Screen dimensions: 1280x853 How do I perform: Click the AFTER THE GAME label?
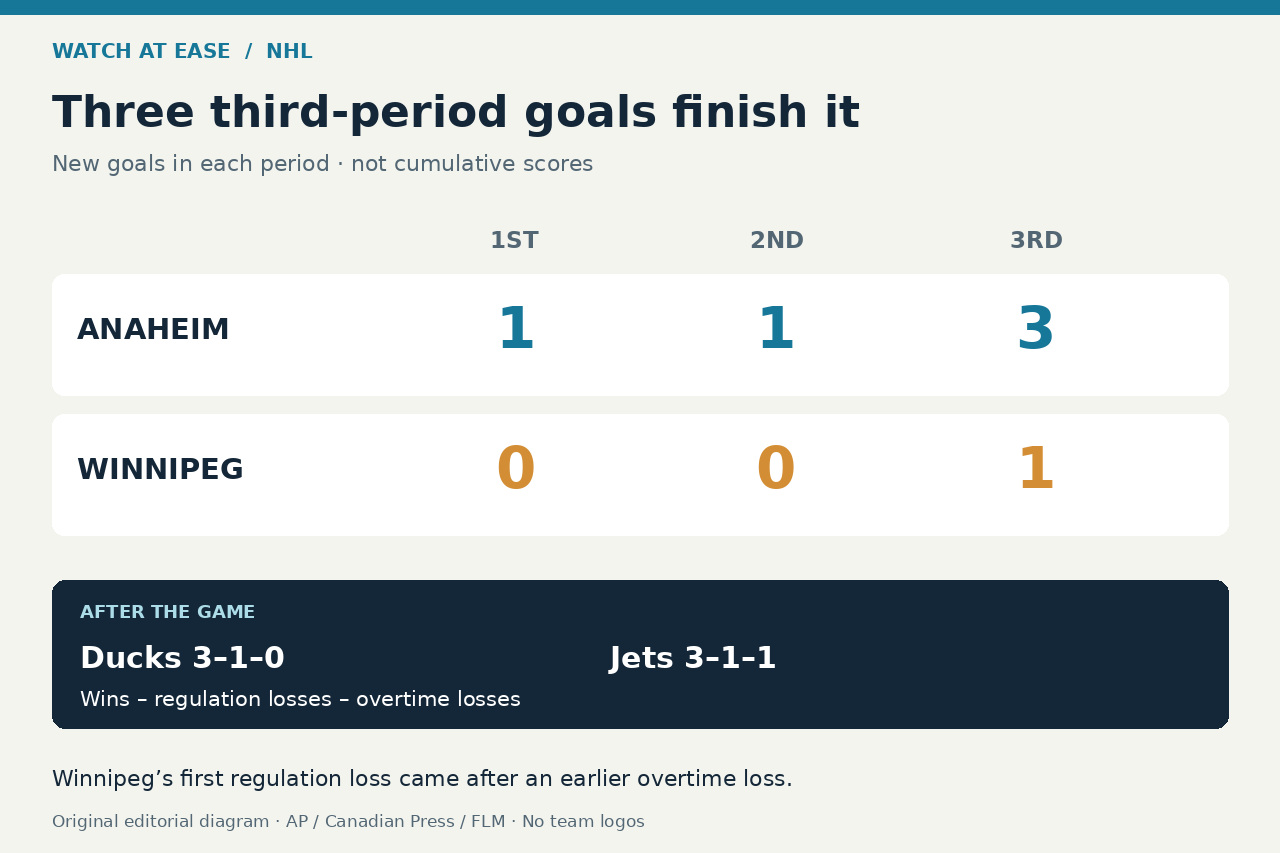167,612
